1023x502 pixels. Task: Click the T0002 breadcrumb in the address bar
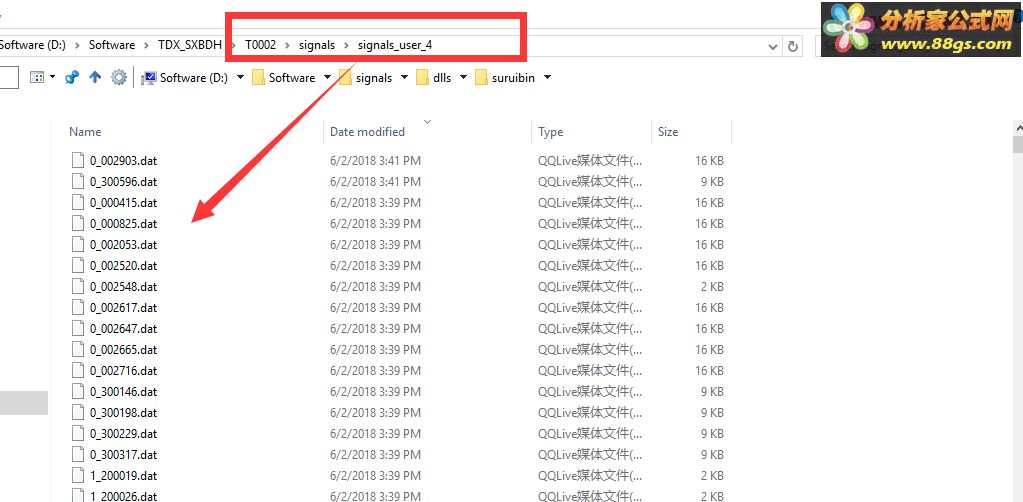[x=260, y=45]
